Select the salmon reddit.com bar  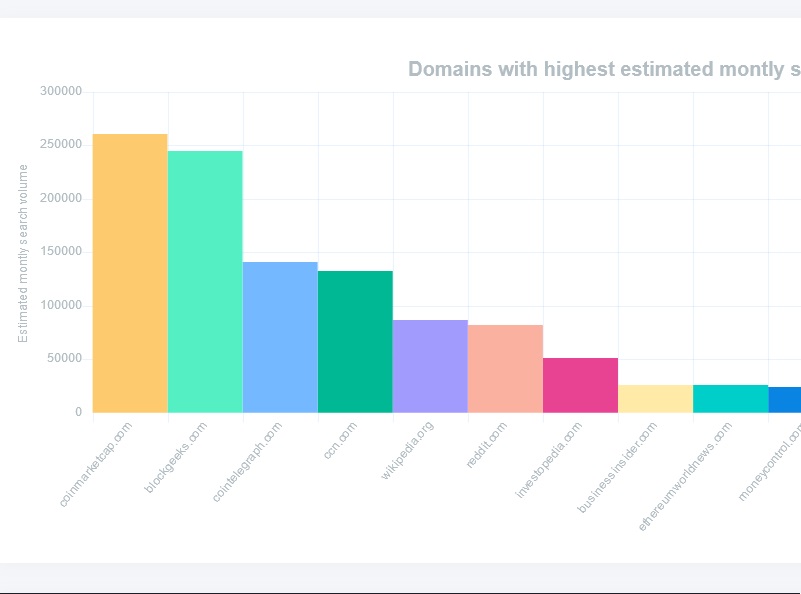click(x=506, y=369)
